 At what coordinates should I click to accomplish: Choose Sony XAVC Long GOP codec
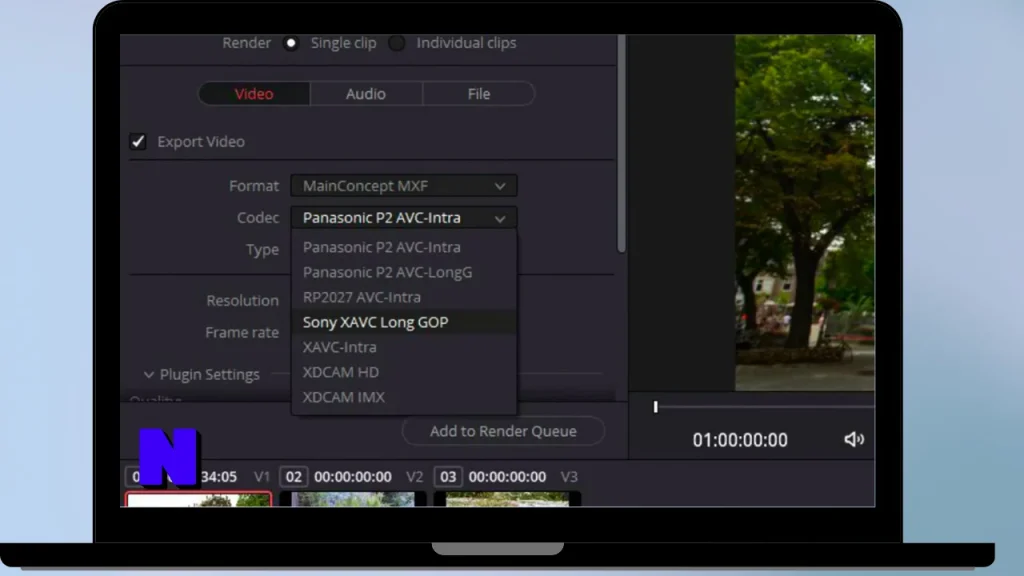[404, 322]
